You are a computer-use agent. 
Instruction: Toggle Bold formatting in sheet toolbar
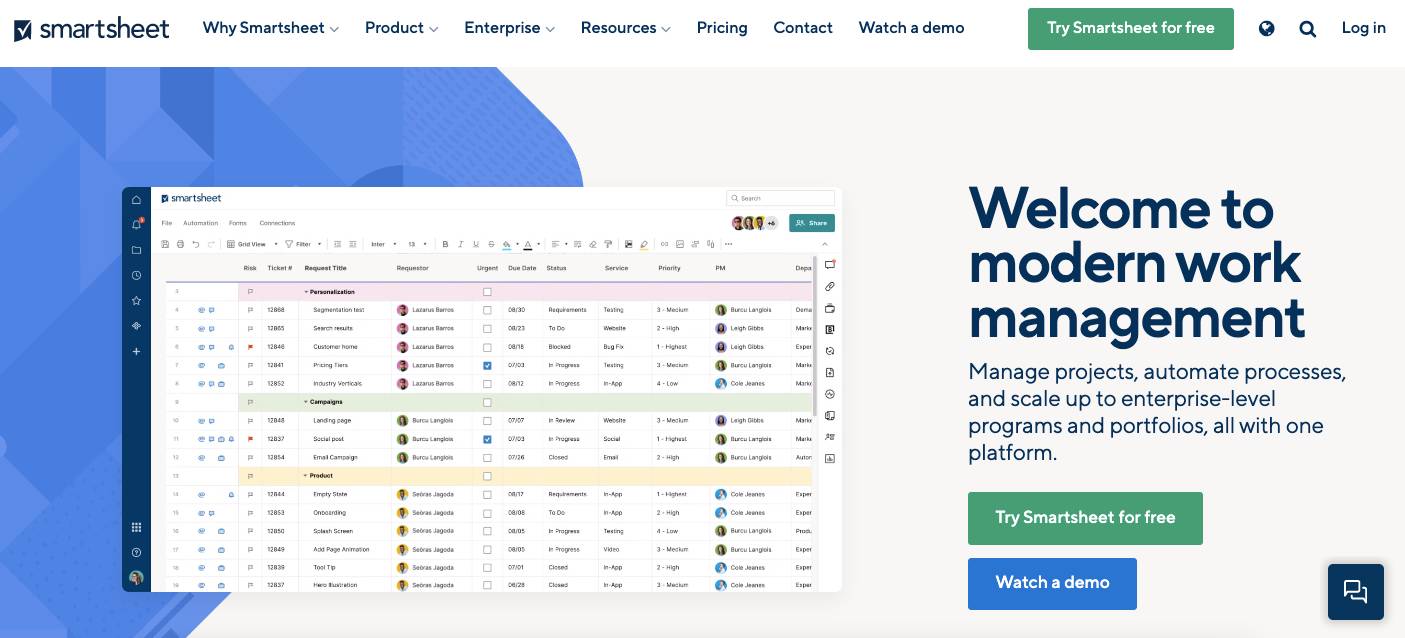445,244
